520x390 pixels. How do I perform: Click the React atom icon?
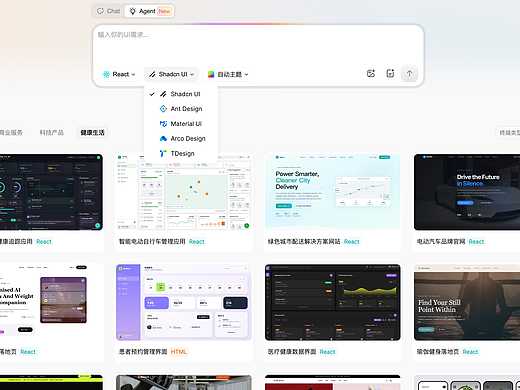click(x=106, y=74)
